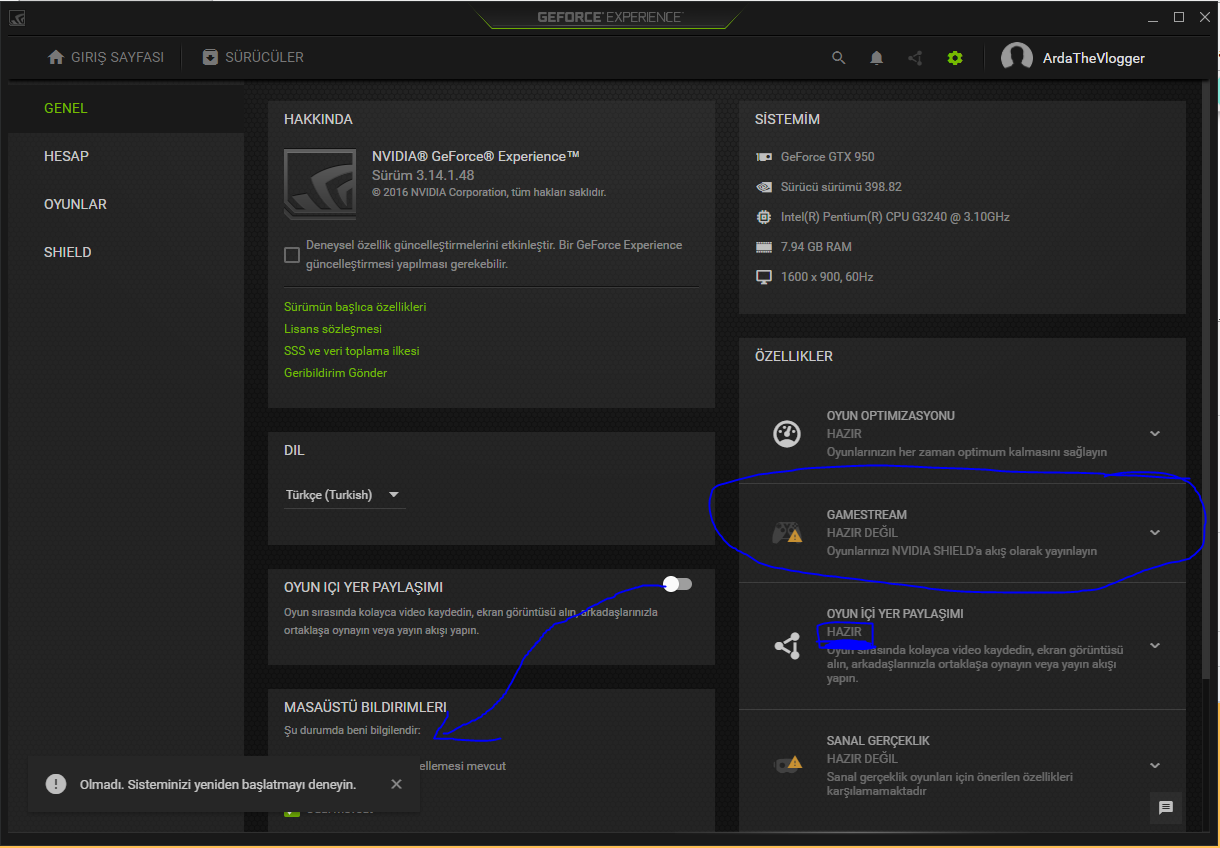Select Genel in the settings sidebar
1220x848 pixels.
[126, 108]
